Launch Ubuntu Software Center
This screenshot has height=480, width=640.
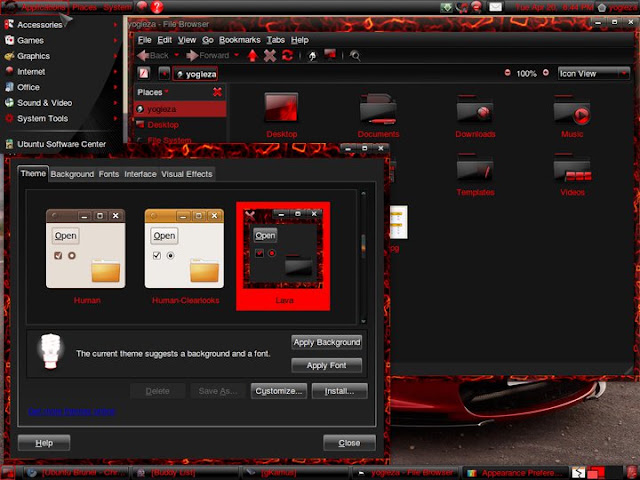(61, 144)
